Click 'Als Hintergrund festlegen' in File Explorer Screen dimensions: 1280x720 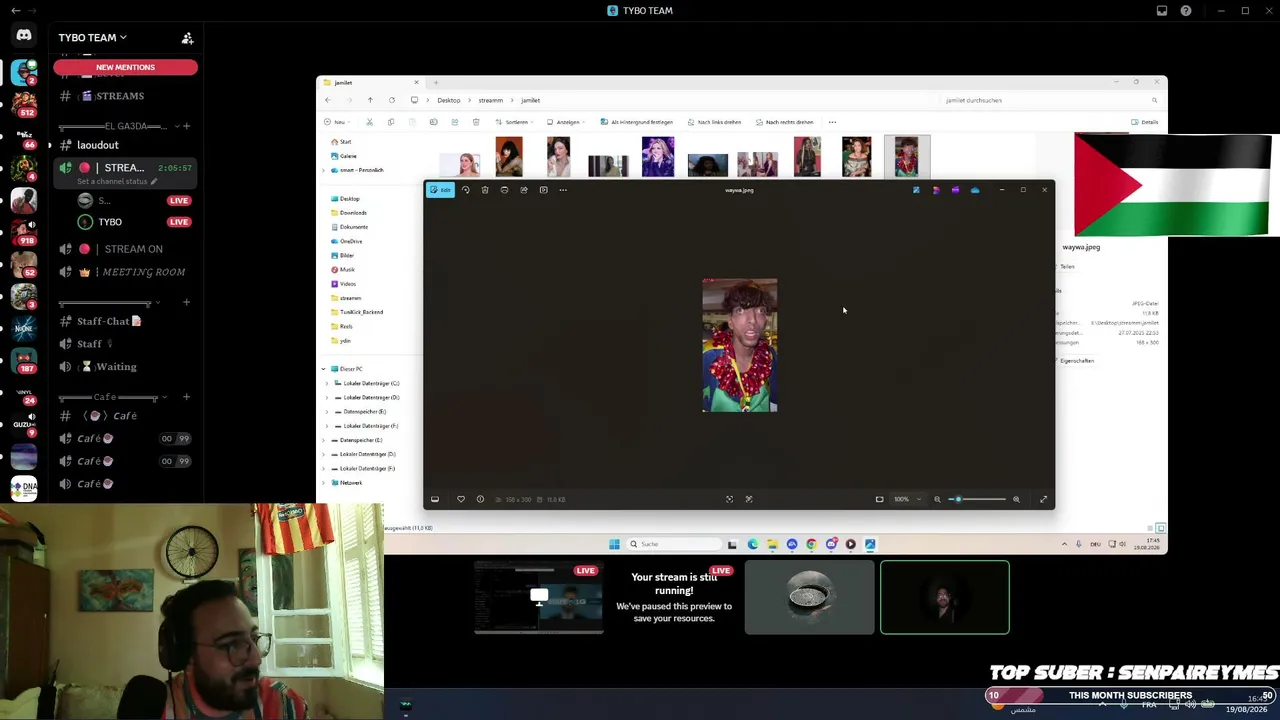pos(637,122)
